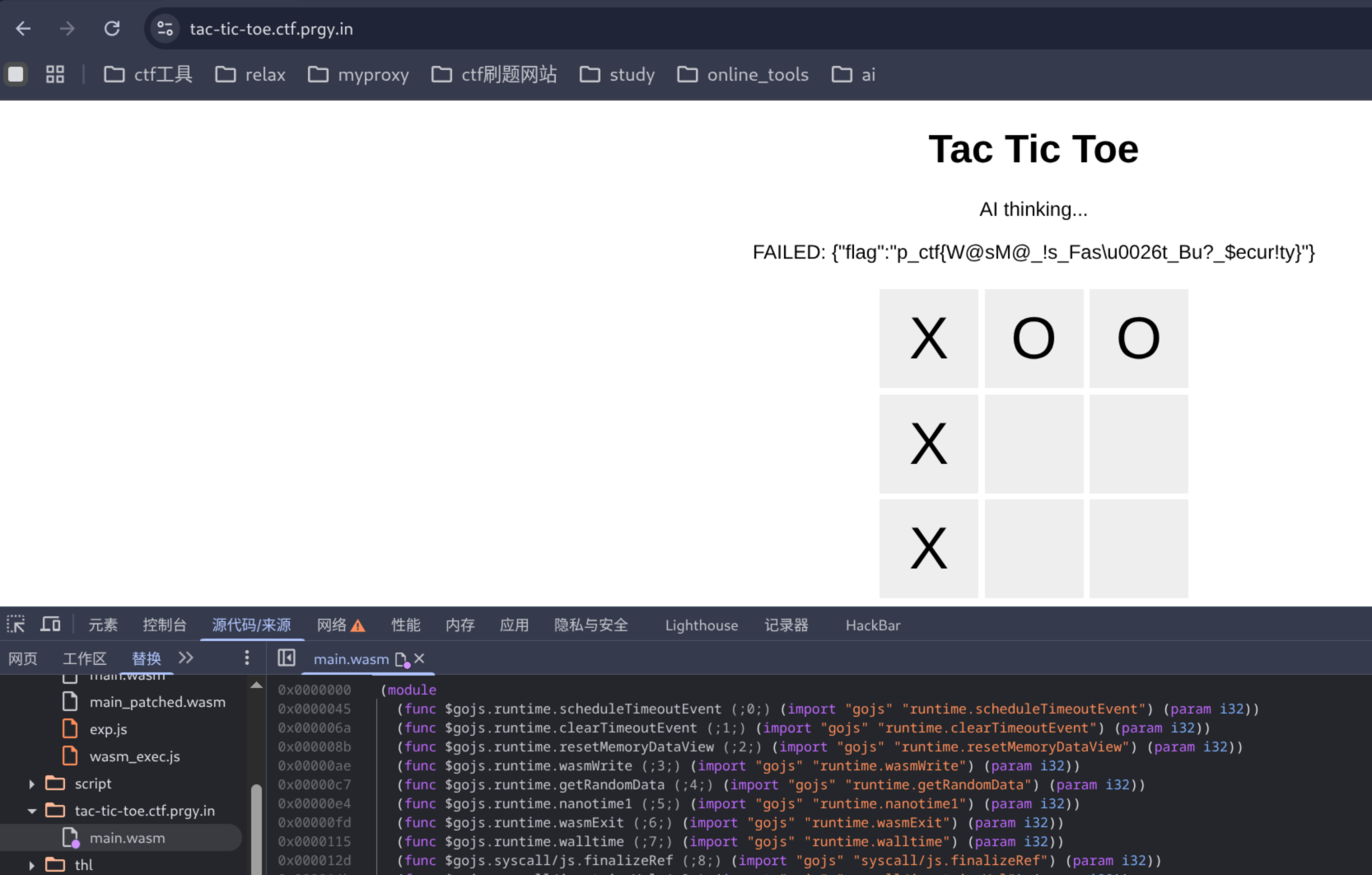
Task: Show more navigator tabs via double chevron
Action: pos(186,657)
